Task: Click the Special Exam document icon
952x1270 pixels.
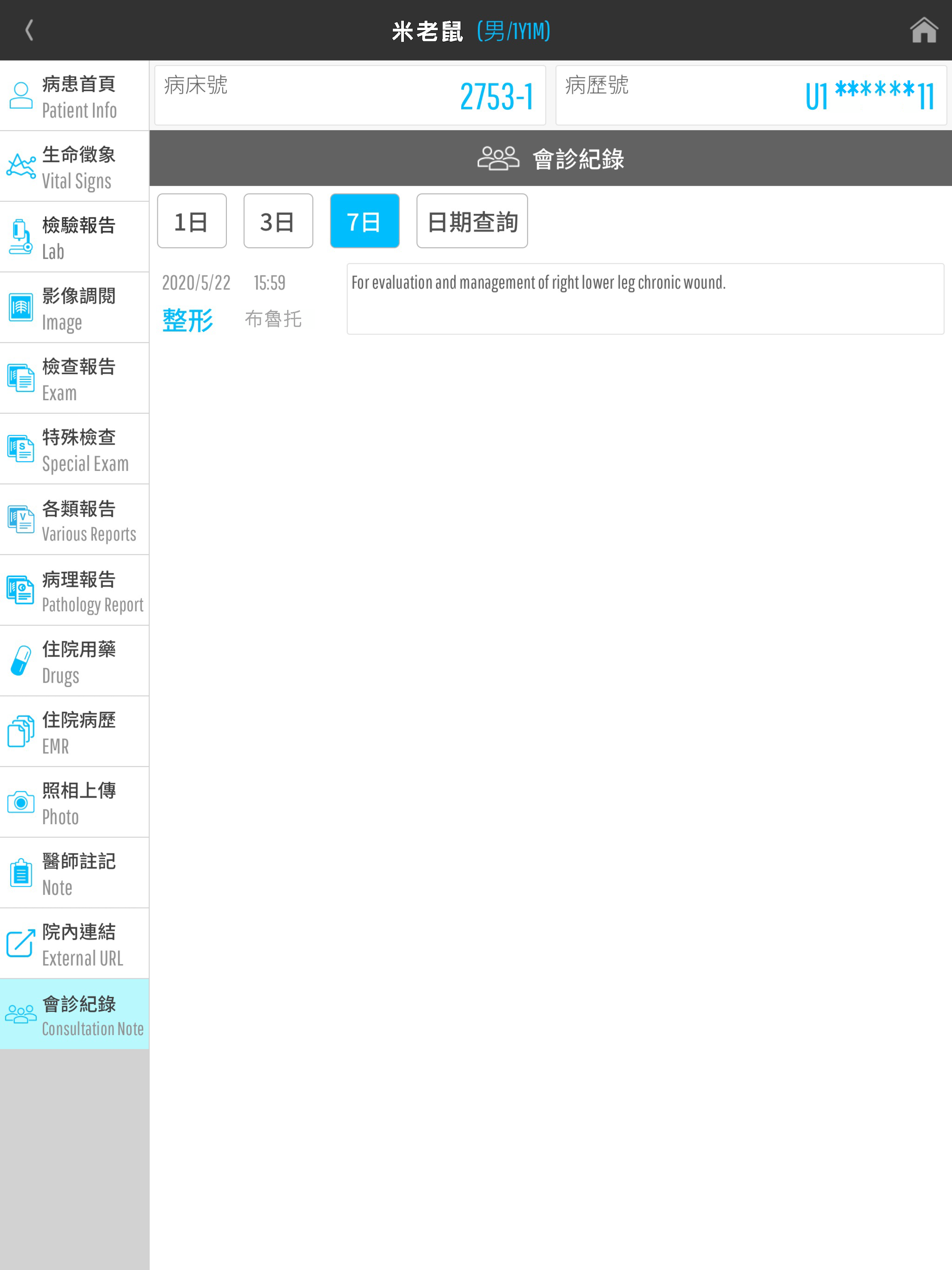Action: pos(21,449)
